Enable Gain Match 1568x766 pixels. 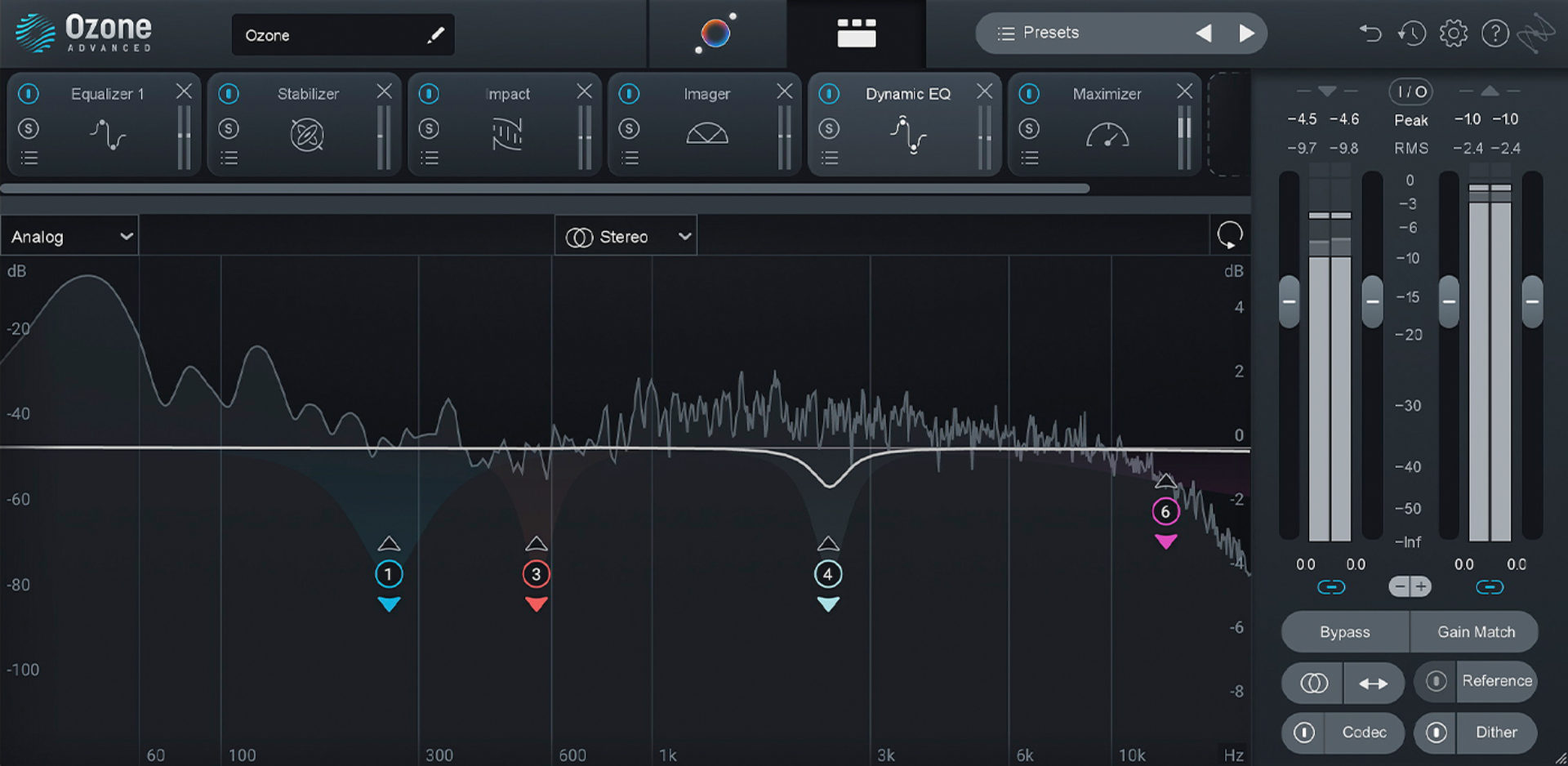1475,631
